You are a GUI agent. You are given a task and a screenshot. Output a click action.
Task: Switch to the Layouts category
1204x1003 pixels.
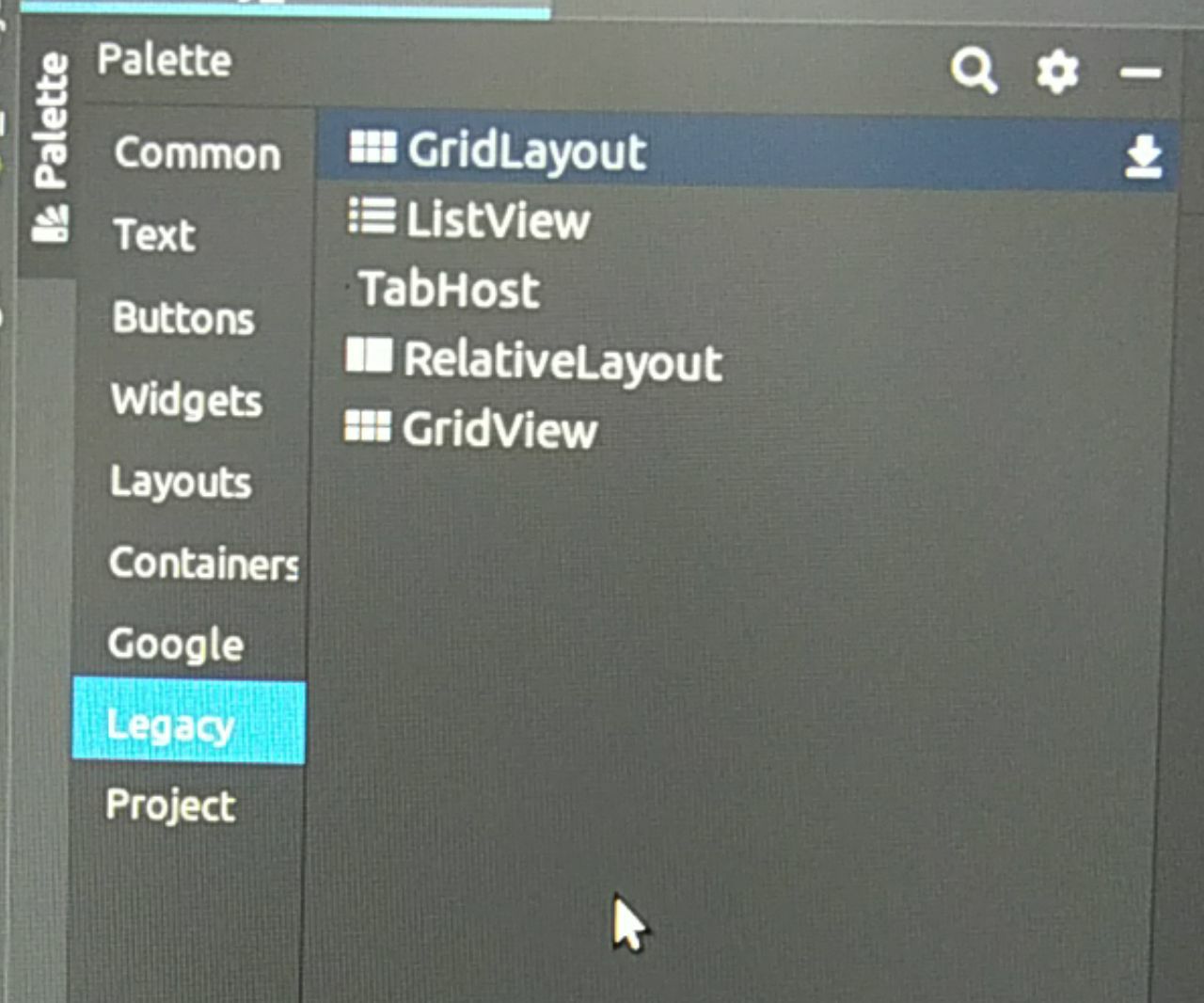click(181, 482)
